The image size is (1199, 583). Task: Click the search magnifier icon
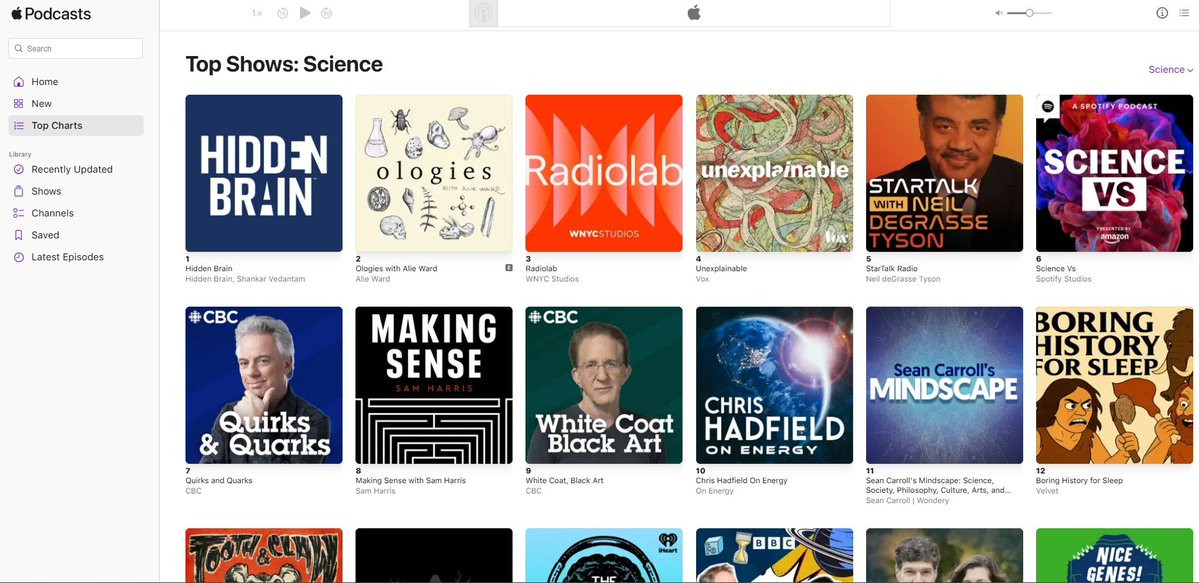[x=19, y=48]
